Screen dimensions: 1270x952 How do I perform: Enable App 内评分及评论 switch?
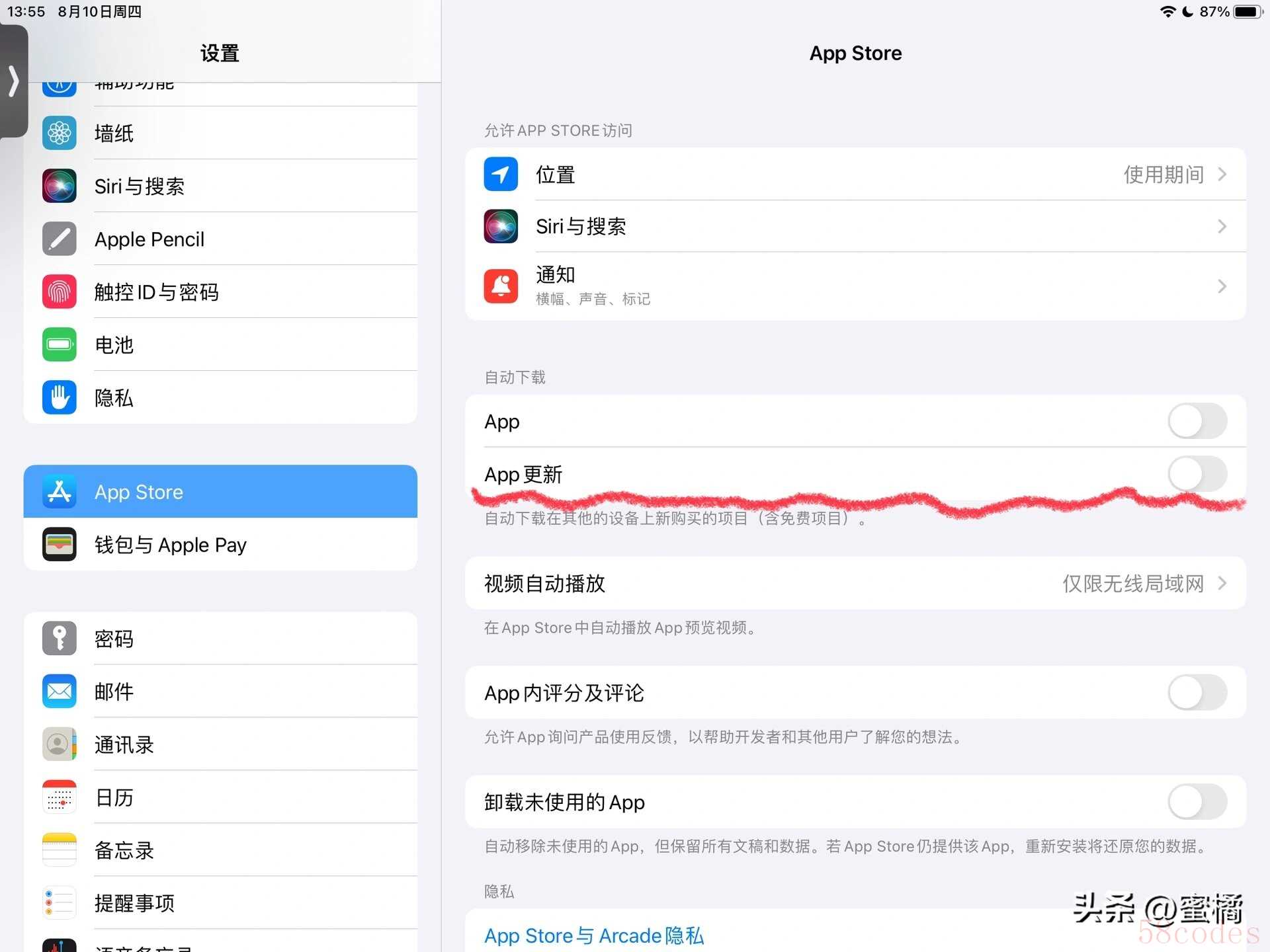pyautogui.click(x=1197, y=692)
